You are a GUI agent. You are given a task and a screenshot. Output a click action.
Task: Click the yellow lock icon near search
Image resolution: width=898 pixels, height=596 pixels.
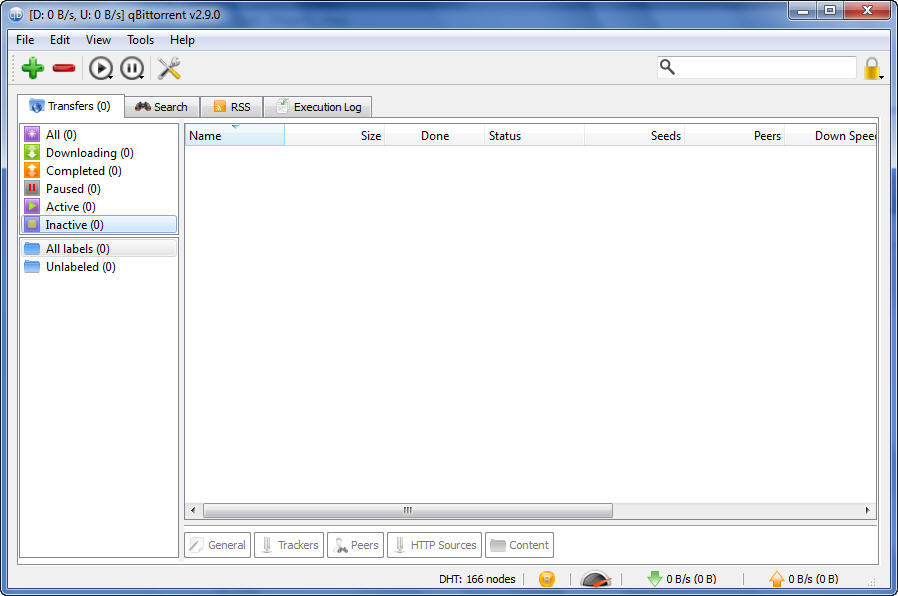pyautogui.click(x=872, y=68)
